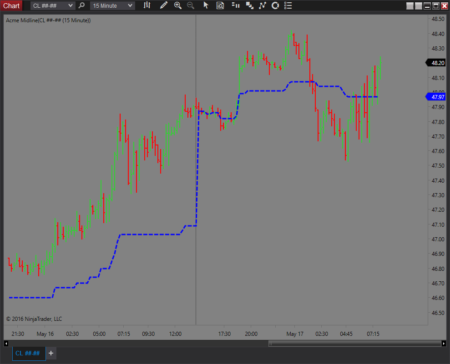Click the blue 47.97 price marker
This screenshot has height=364, width=450.
pos(436,97)
